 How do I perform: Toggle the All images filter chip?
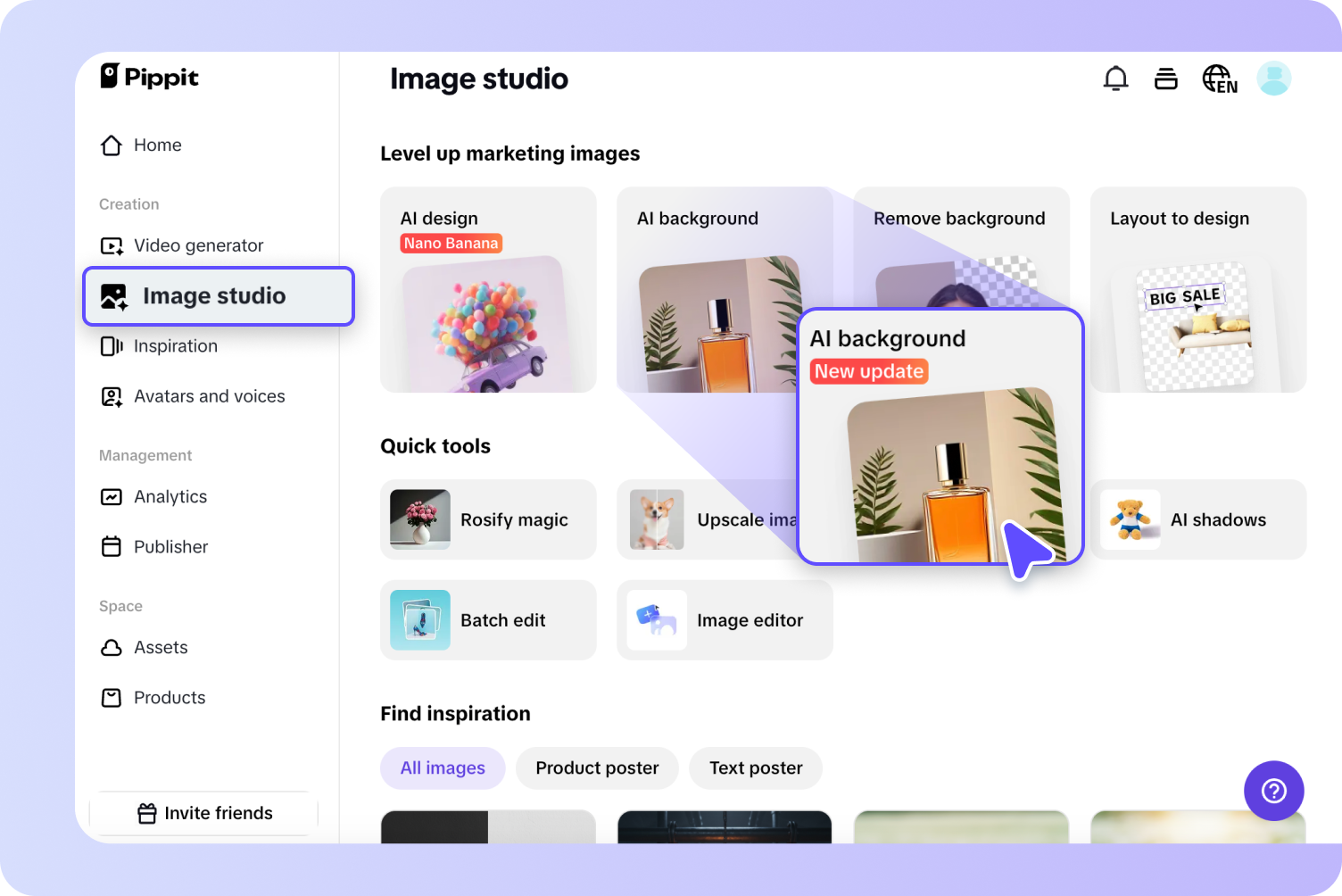pyautogui.click(x=443, y=767)
